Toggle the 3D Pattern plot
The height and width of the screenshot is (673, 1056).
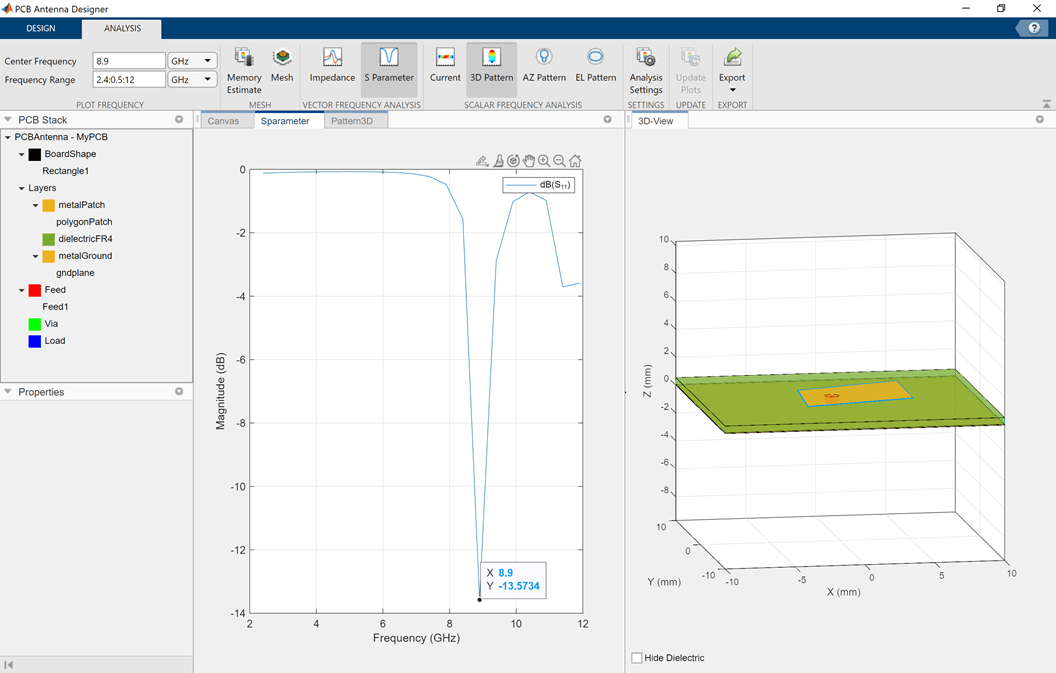491,65
